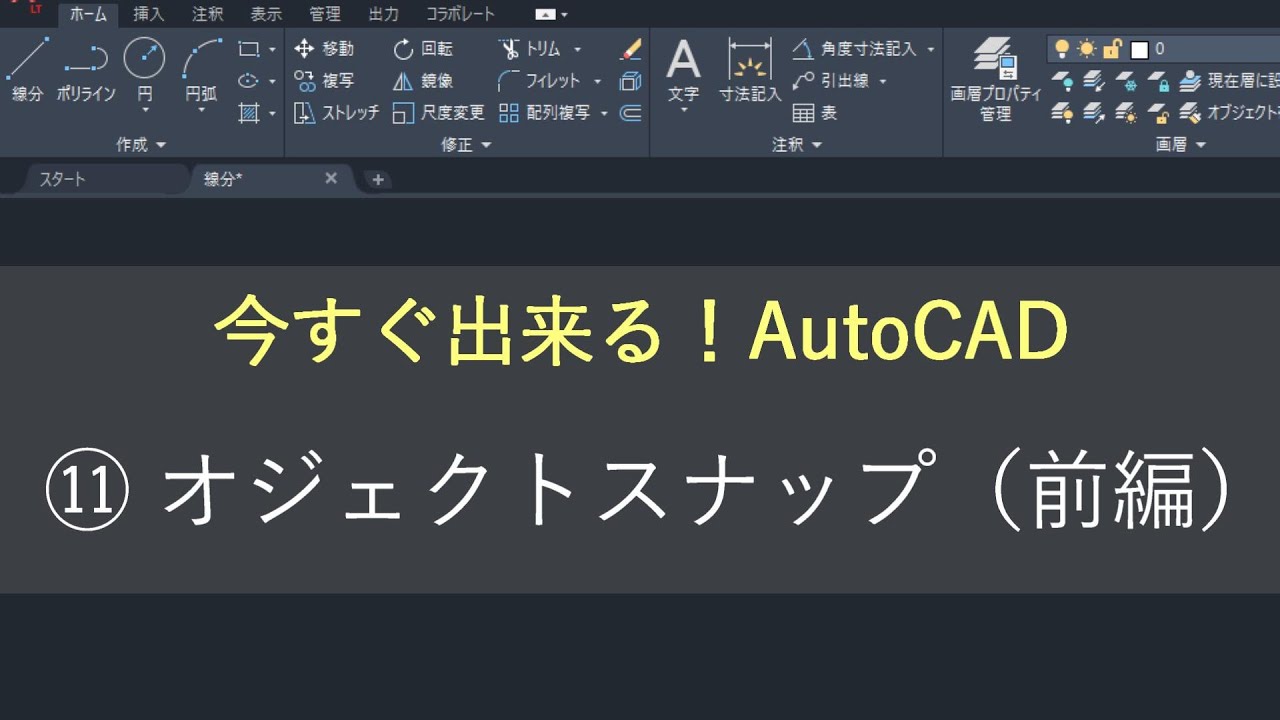Open the 表示 ribbon tab
This screenshot has width=1280, height=720.
pyautogui.click(x=266, y=14)
